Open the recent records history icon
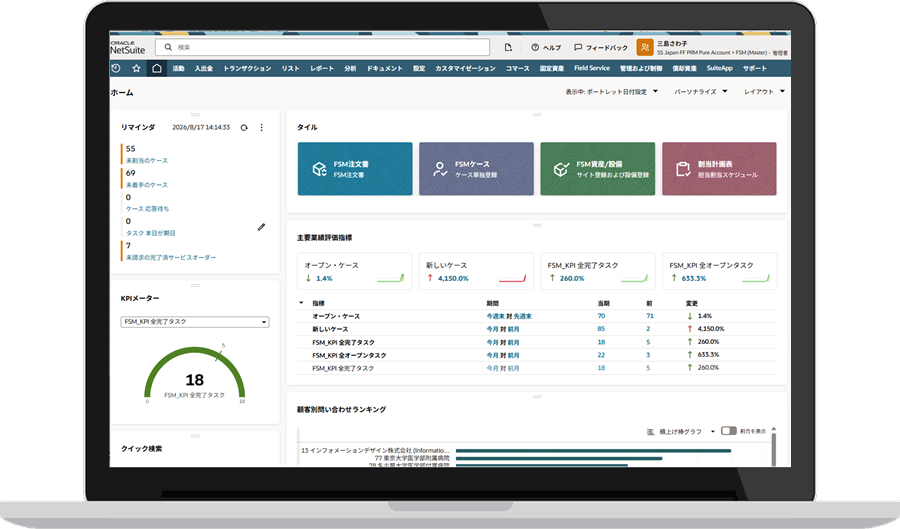900x529 pixels. (x=116, y=68)
